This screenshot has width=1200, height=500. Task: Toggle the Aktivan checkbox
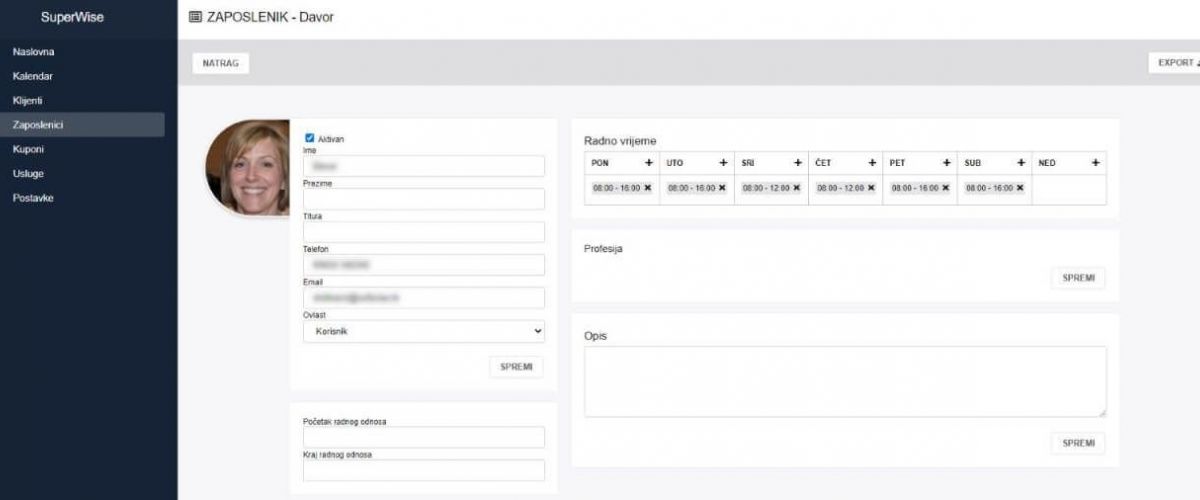tap(310, 138)
